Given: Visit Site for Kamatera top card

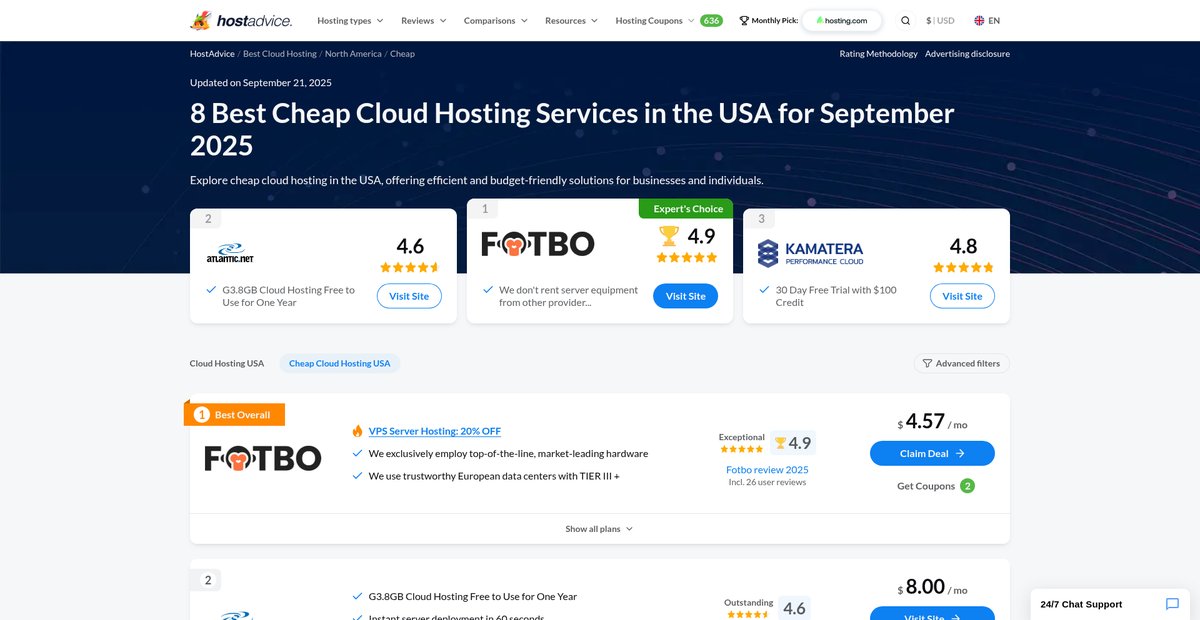Looking at the screenshot, I should 962,296.
